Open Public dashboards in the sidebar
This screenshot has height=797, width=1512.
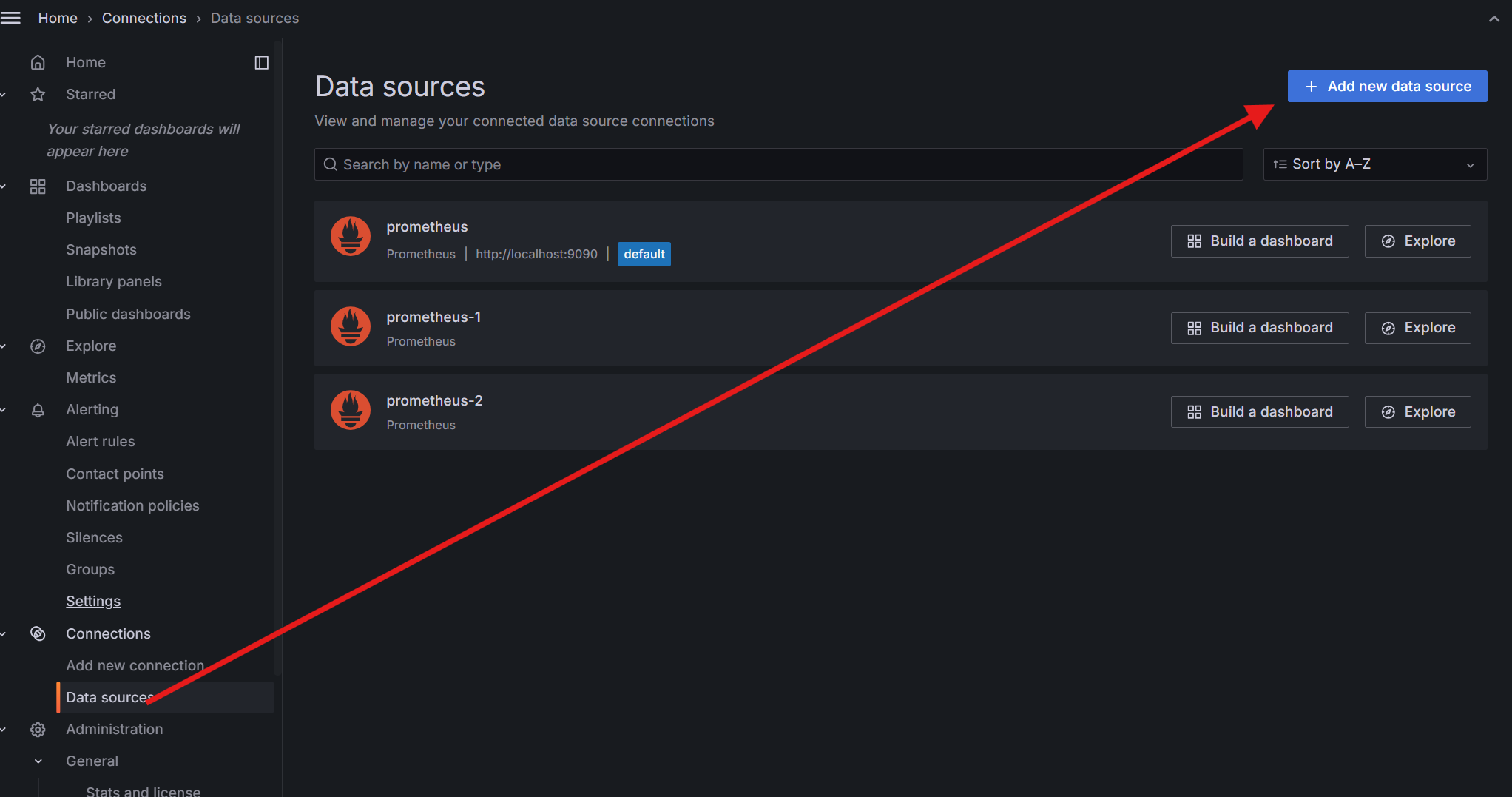click(x=128, y=314)
